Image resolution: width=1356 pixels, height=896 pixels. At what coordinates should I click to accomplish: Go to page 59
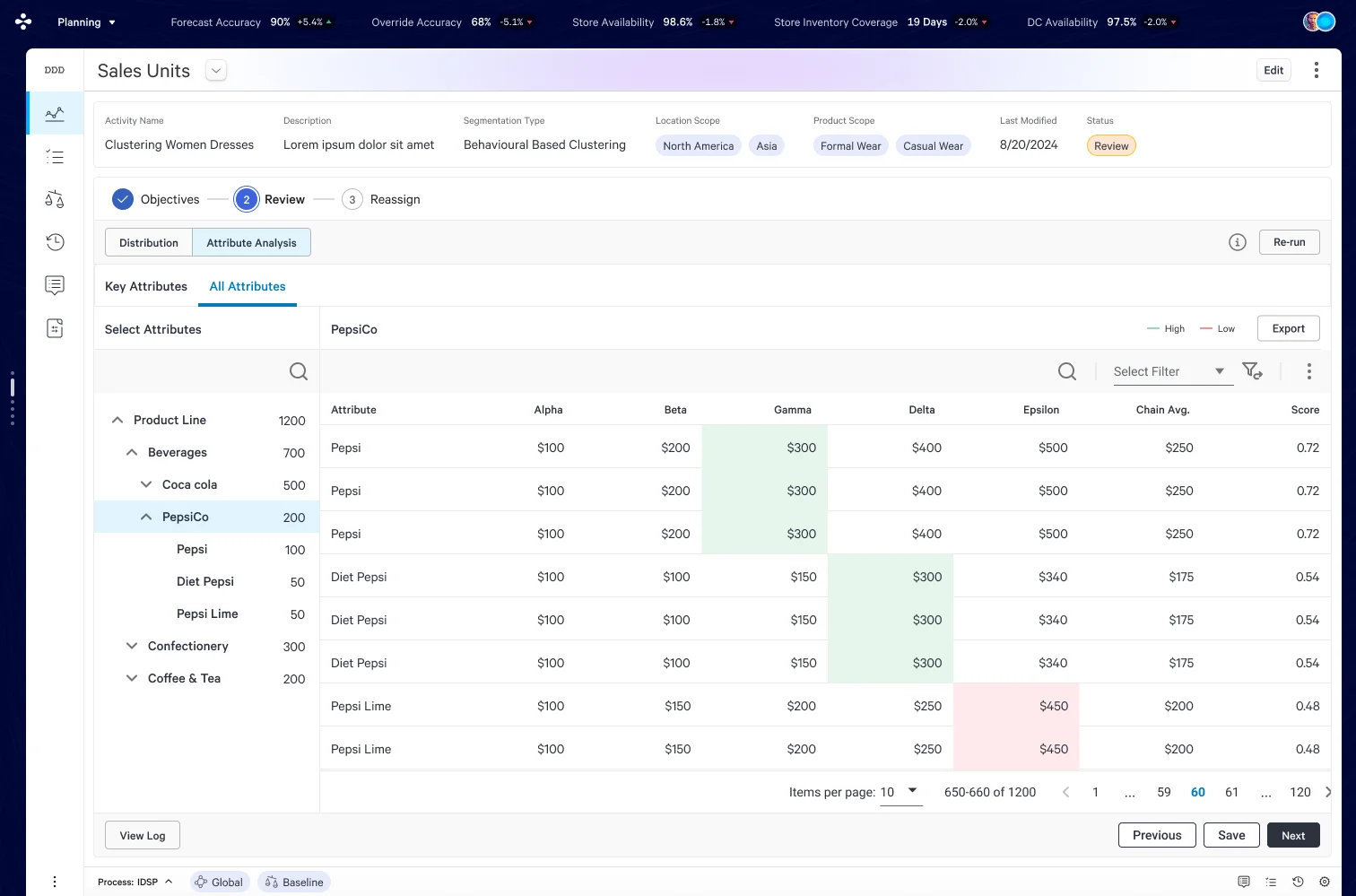click(1164, 792)
